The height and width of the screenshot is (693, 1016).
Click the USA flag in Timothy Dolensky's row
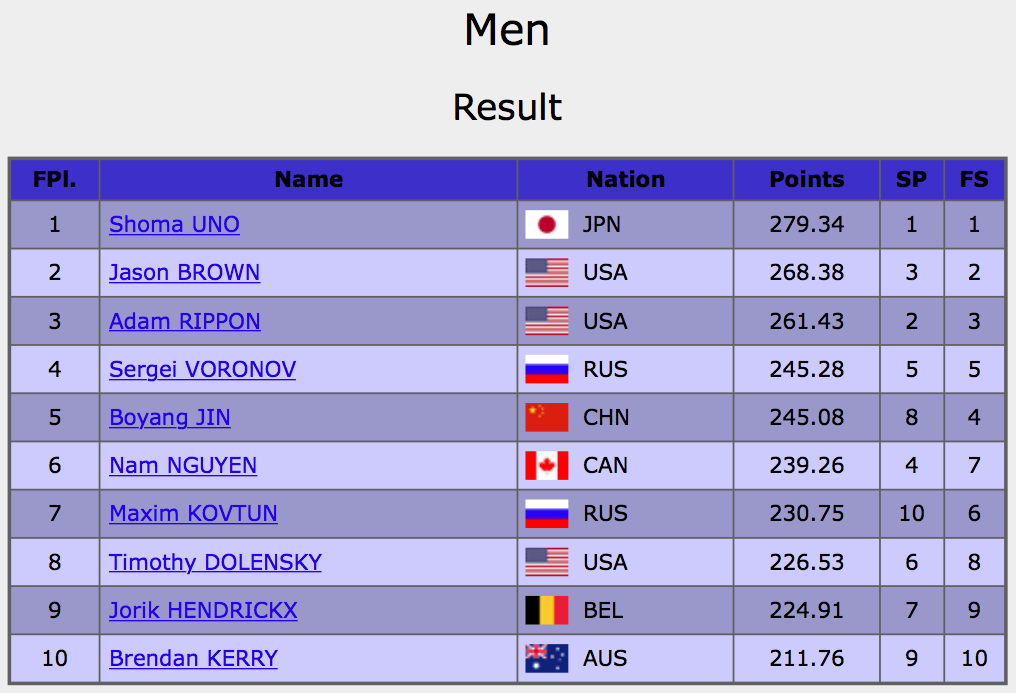pyautogui.click(x=546, y=562)
